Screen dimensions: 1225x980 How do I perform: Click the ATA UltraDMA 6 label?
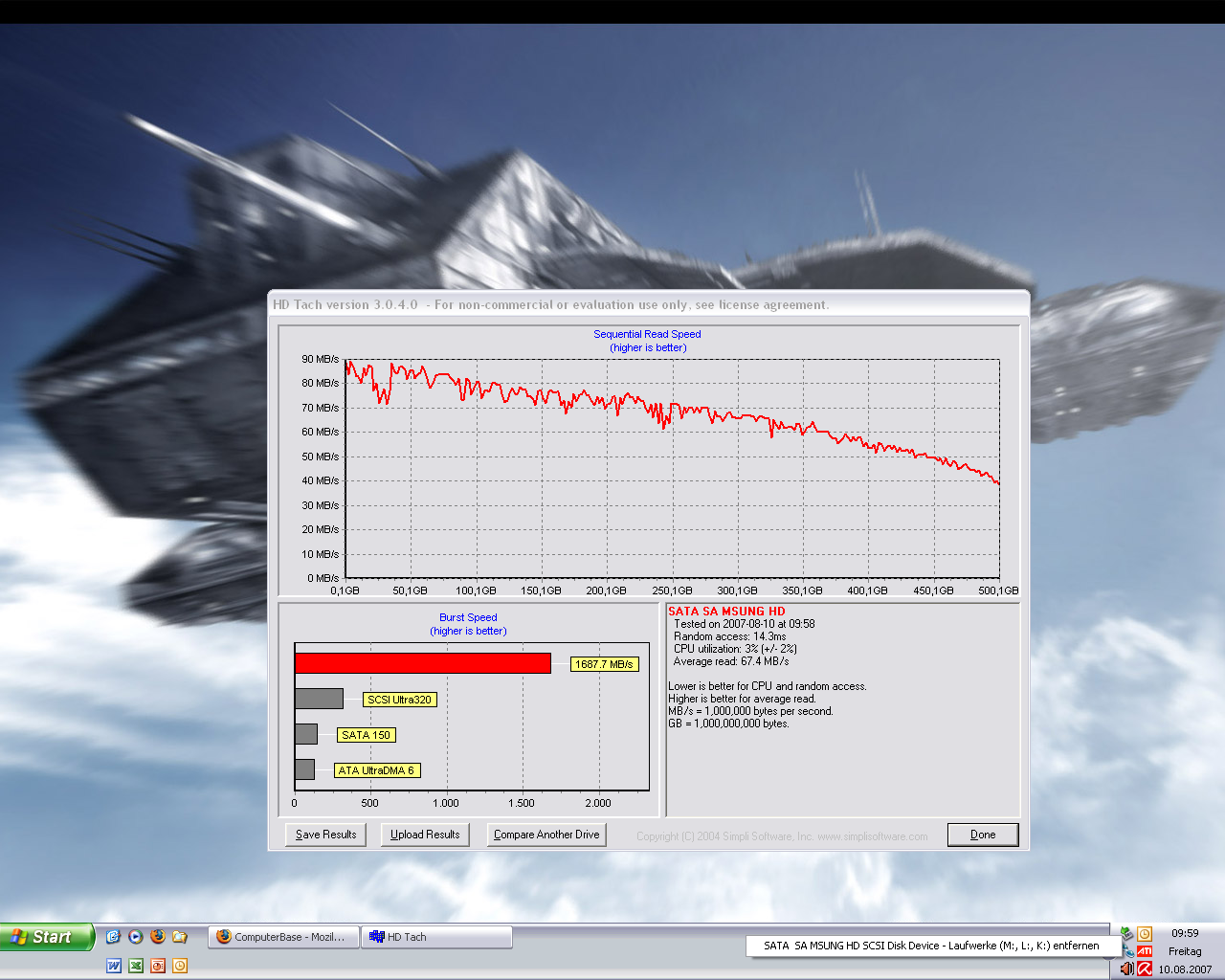[x=377, y=770]
